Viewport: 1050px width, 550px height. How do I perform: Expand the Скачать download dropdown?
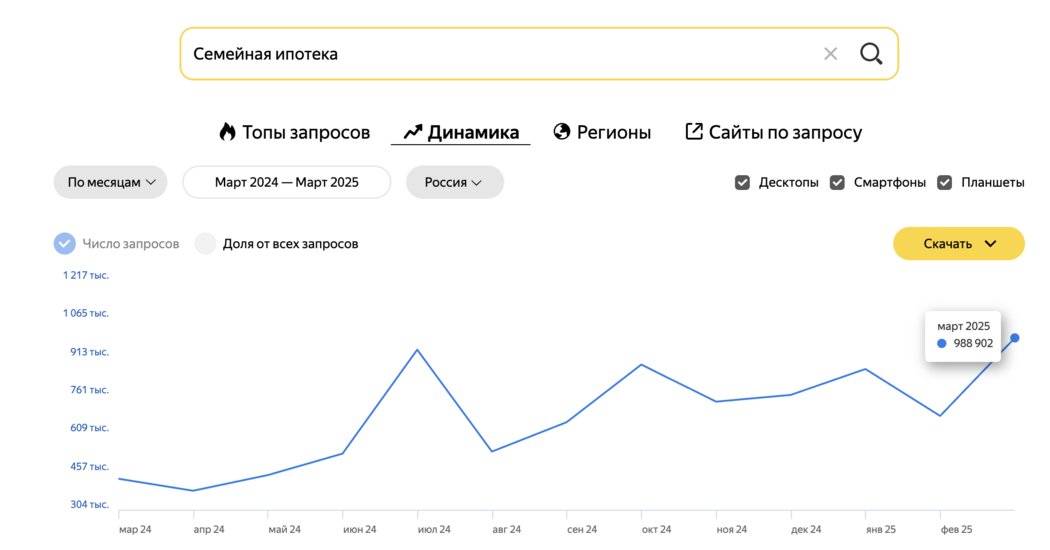click(x=958, y=244)
